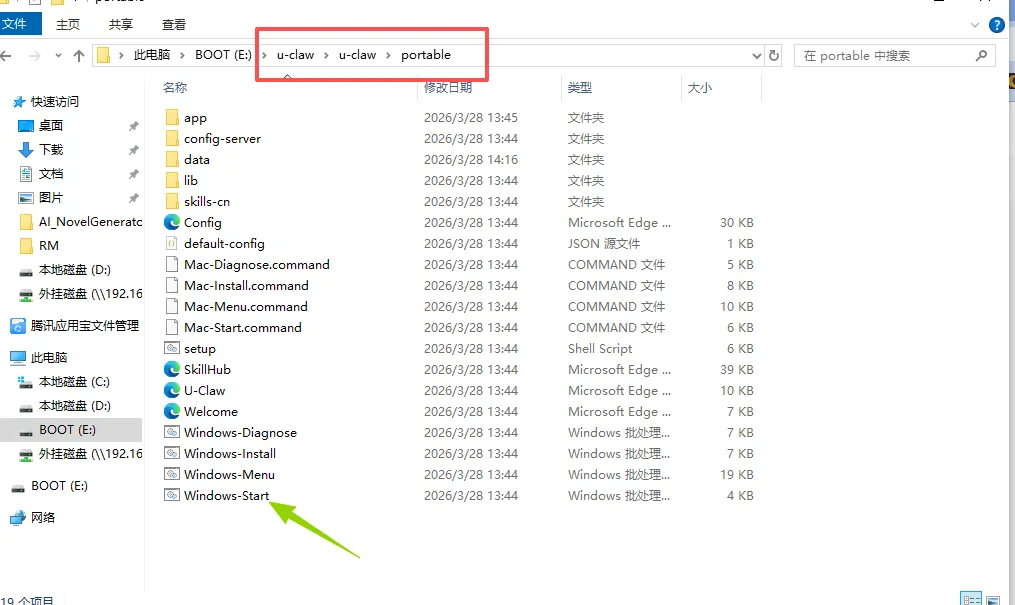Switch to the 共享 ribbon tab
The image size is (1015, 605).
point(120,25)
